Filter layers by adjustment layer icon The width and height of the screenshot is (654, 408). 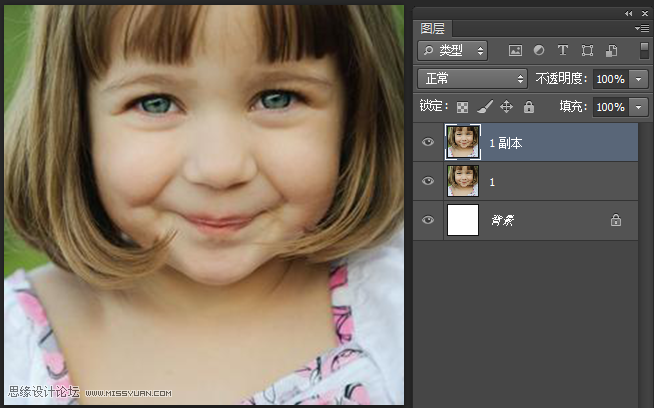point(539,50)
